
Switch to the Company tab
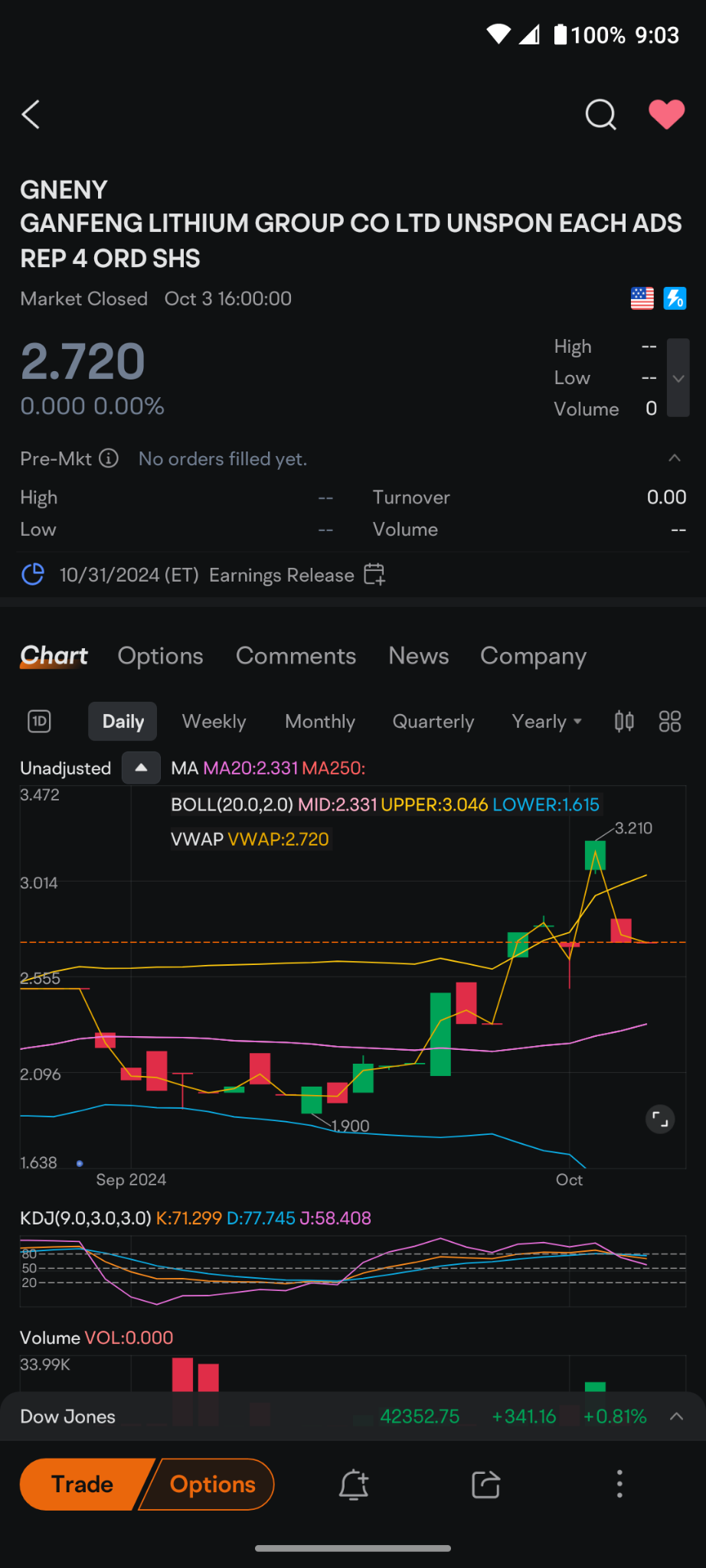point(533,656)
